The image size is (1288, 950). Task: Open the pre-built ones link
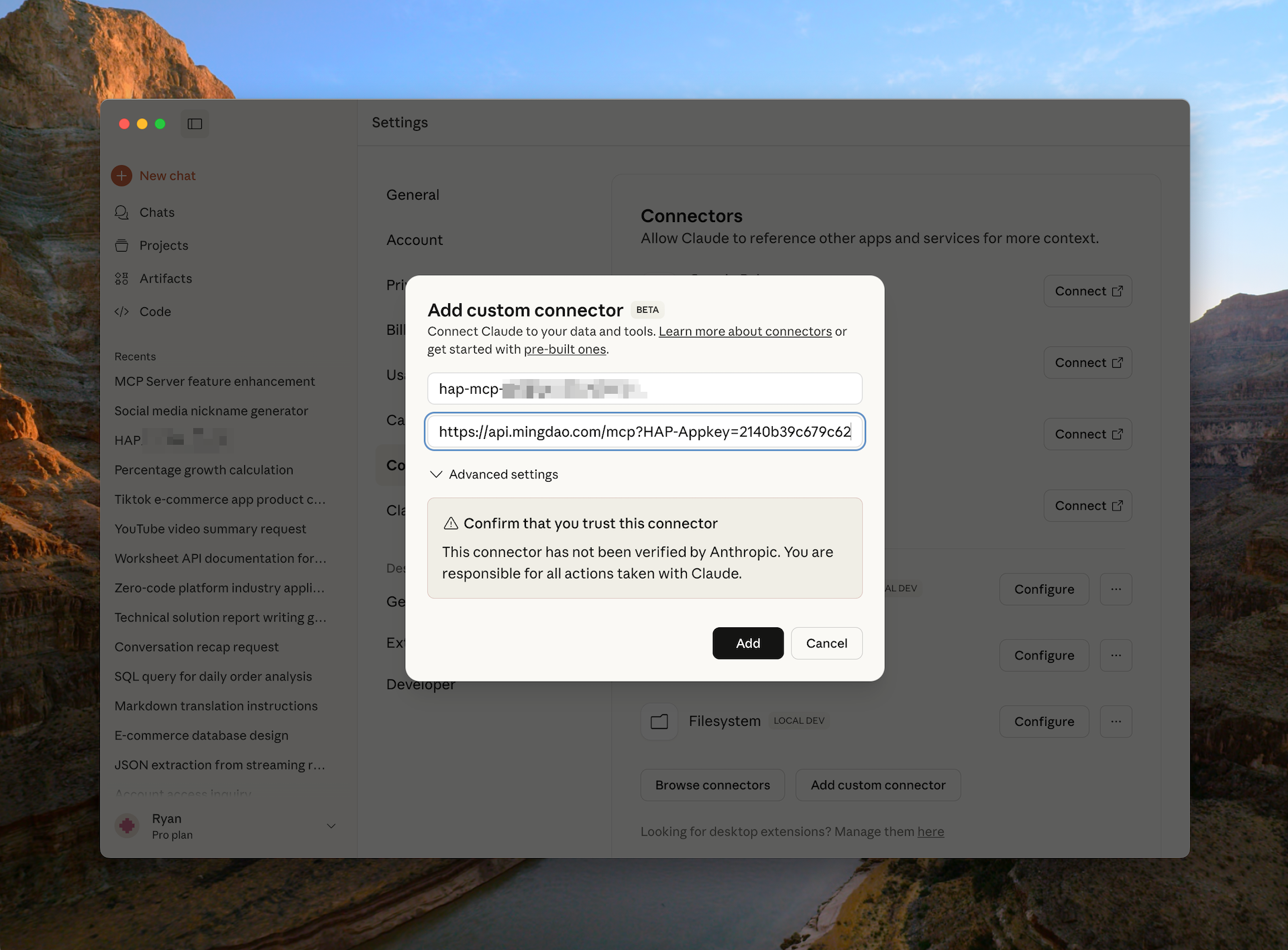pos(564,350)
